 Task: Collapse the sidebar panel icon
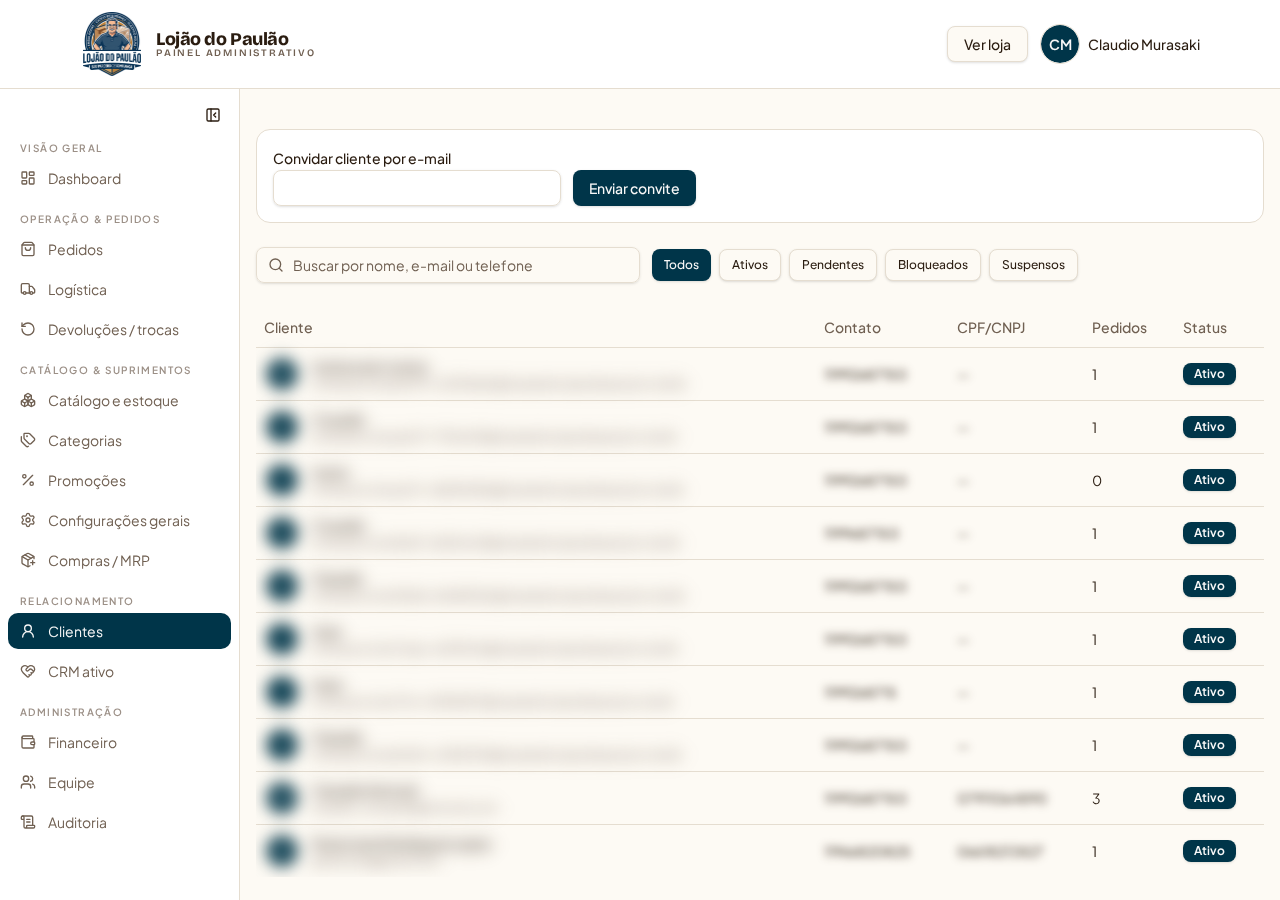click(213, 115)
